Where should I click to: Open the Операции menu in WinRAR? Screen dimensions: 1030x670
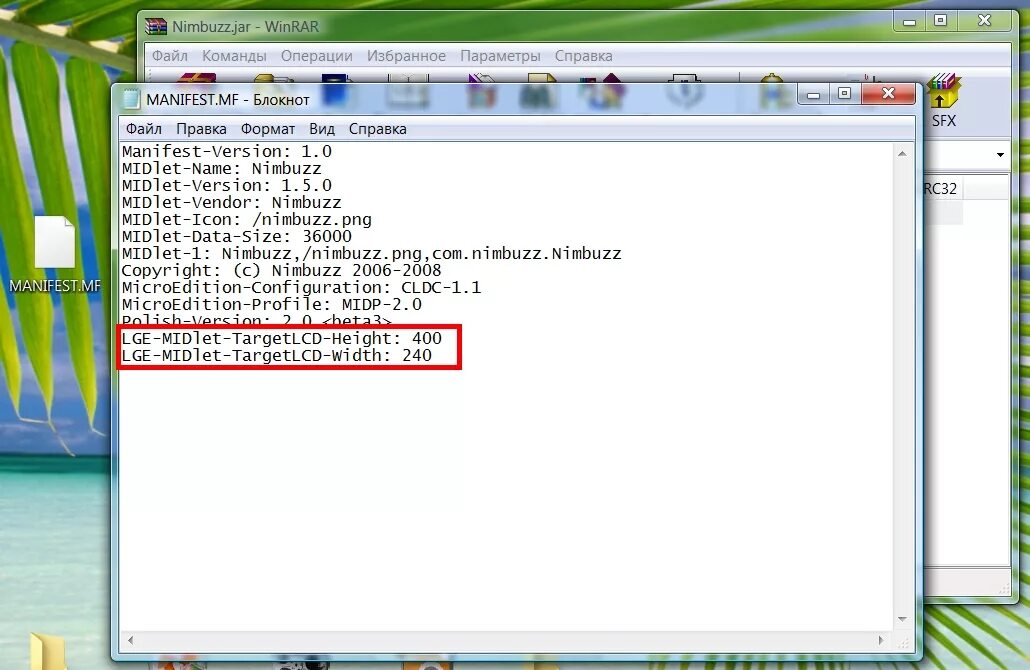[317, 56]
